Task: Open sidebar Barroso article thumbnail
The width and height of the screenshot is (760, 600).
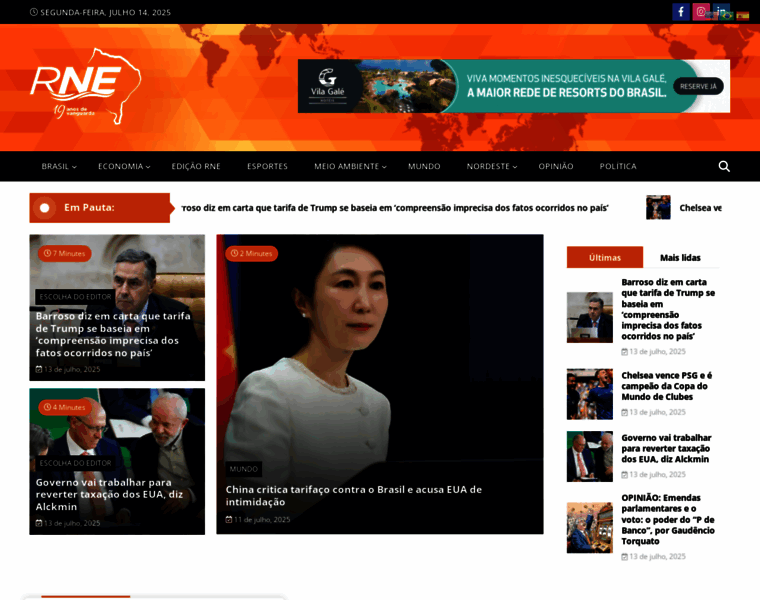Action: click(589, 317)
